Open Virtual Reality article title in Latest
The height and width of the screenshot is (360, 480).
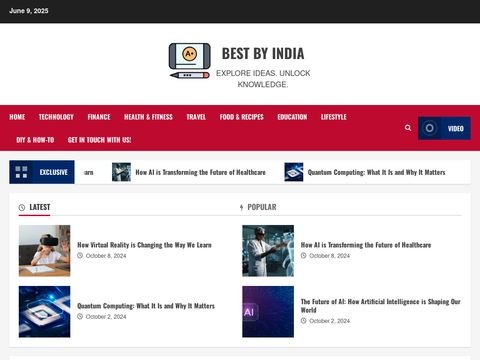coord(144,245)
